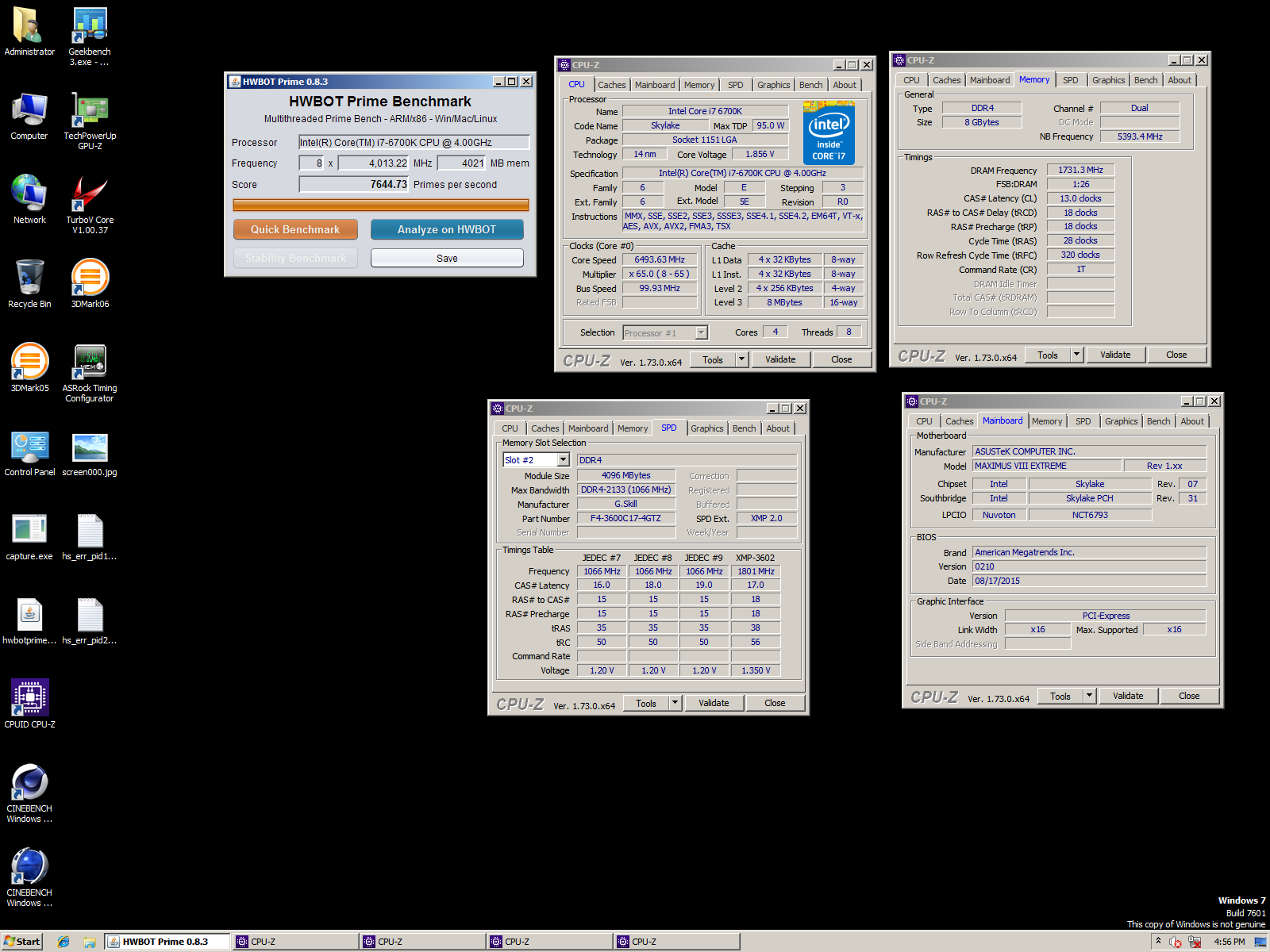Open the Recycle Bin
Viewport: 1270px width, 952px height.
click(x=29, y=284)
